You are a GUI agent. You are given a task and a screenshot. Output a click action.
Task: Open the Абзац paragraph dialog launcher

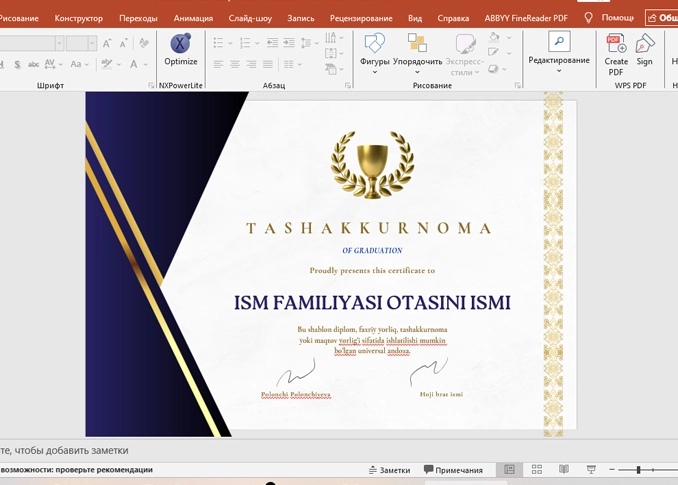348,85
